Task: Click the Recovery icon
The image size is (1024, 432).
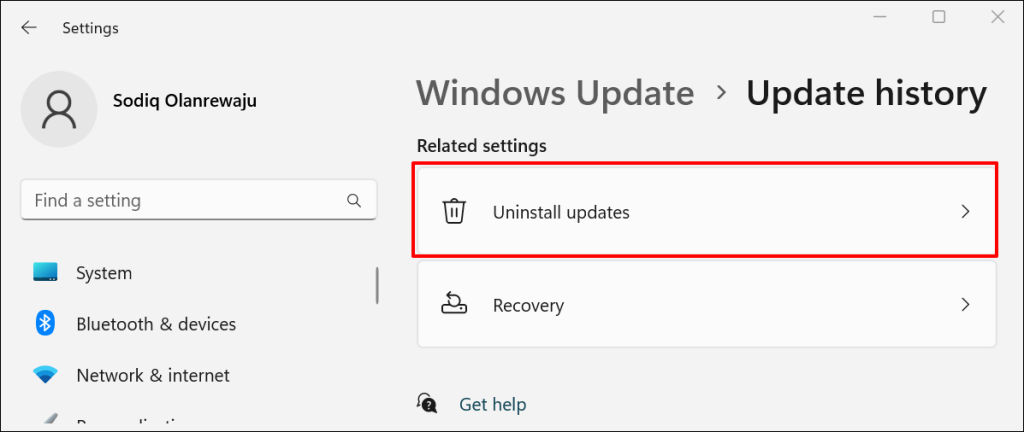Action: tap(454, 305)
